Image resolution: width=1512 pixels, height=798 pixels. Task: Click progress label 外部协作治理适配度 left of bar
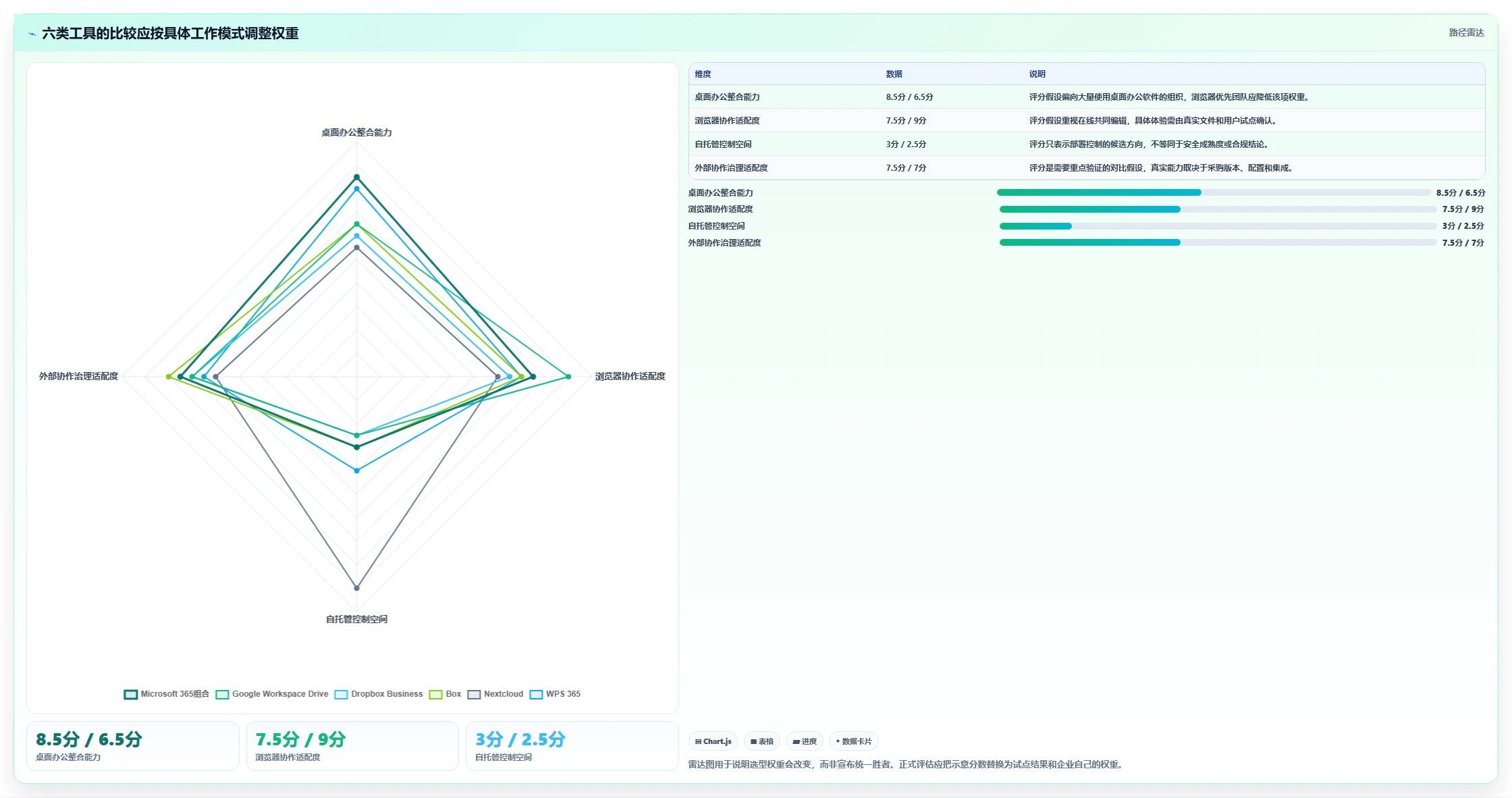[724, 243]
